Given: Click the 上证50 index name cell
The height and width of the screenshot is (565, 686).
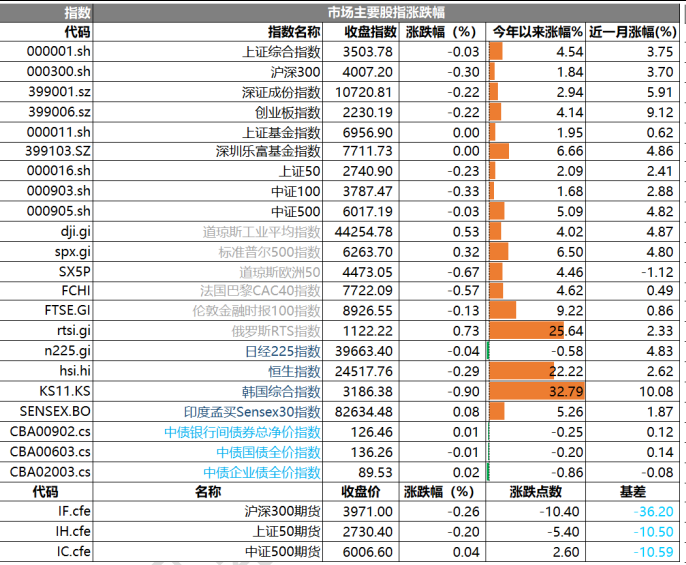Looking at the screenshot, I should (207, 171).
